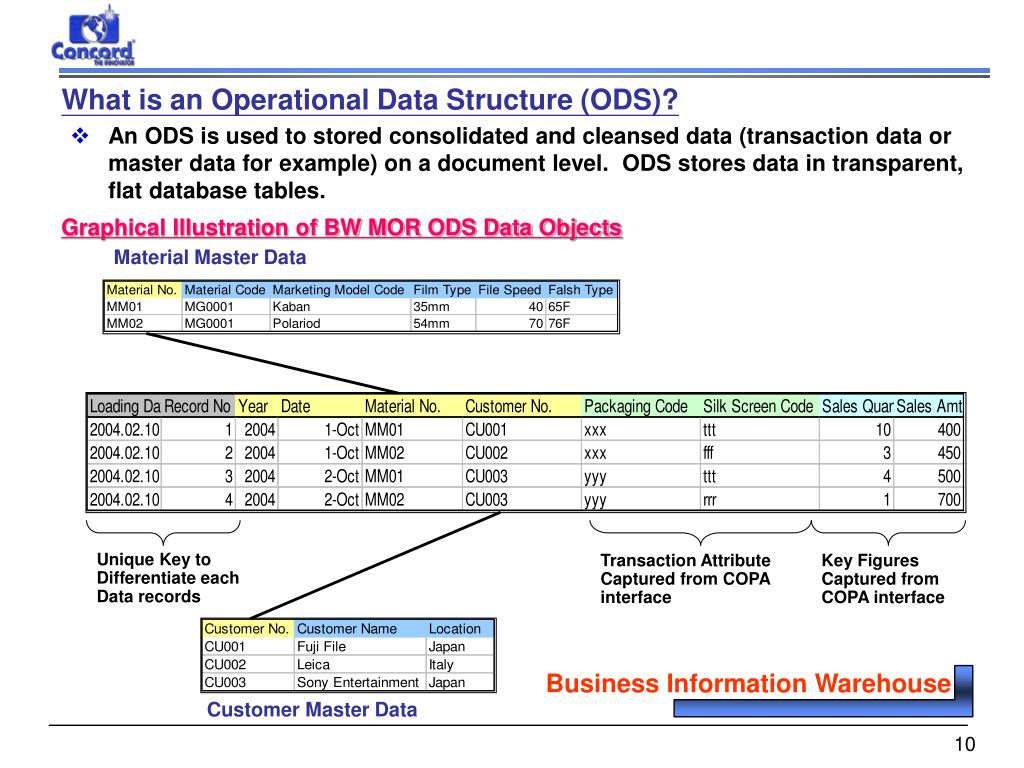Click the 'Sales Amt' column header
Viewport: 1024px width, 768px height.
tap(929, 407)
